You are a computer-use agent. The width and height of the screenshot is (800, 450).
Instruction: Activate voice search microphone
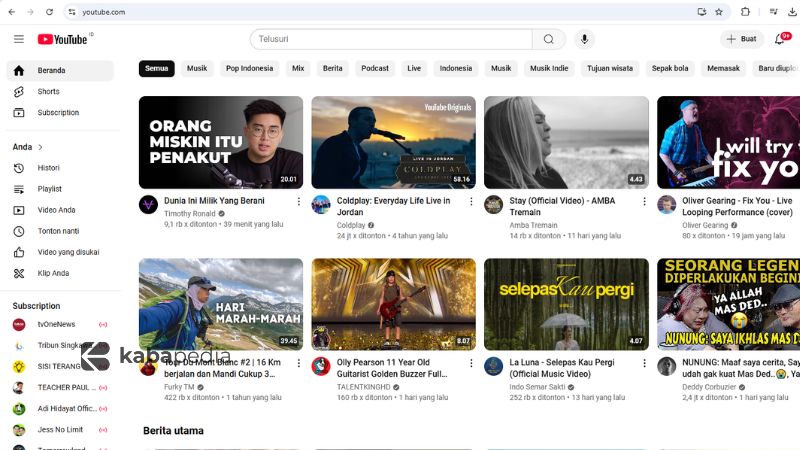584,39
